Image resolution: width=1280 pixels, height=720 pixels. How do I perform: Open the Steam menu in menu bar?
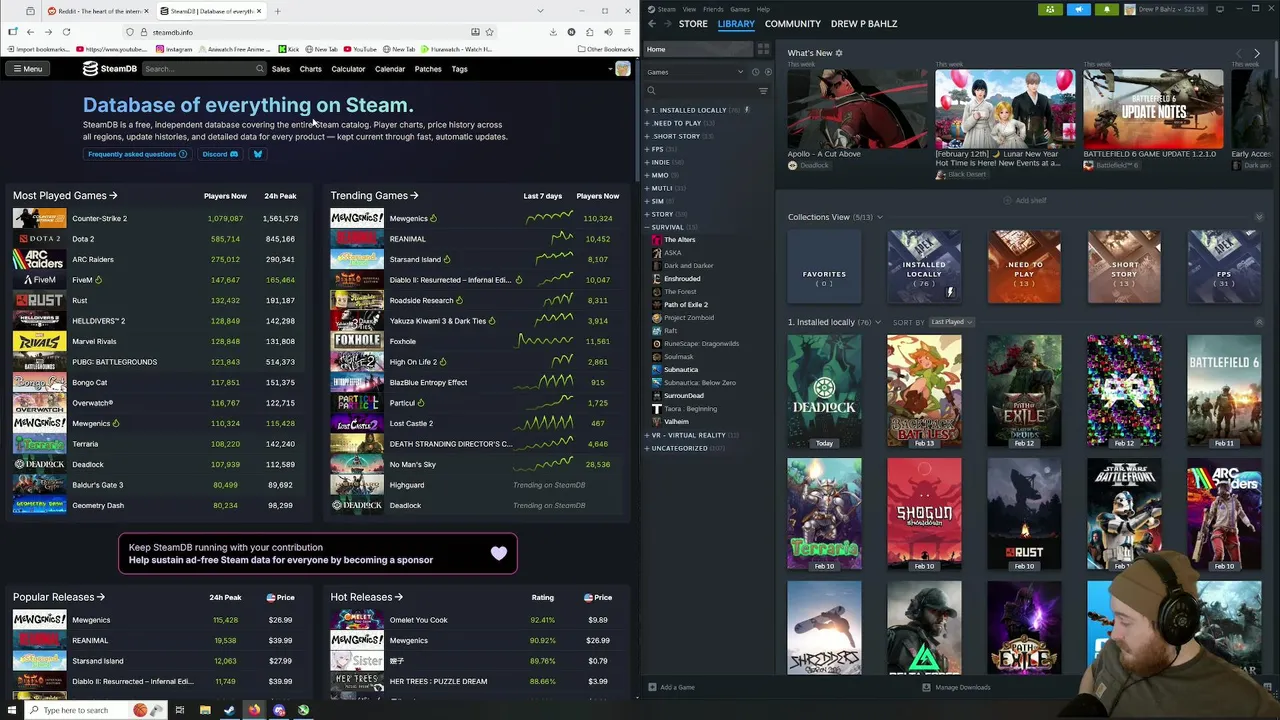point(667,9)
